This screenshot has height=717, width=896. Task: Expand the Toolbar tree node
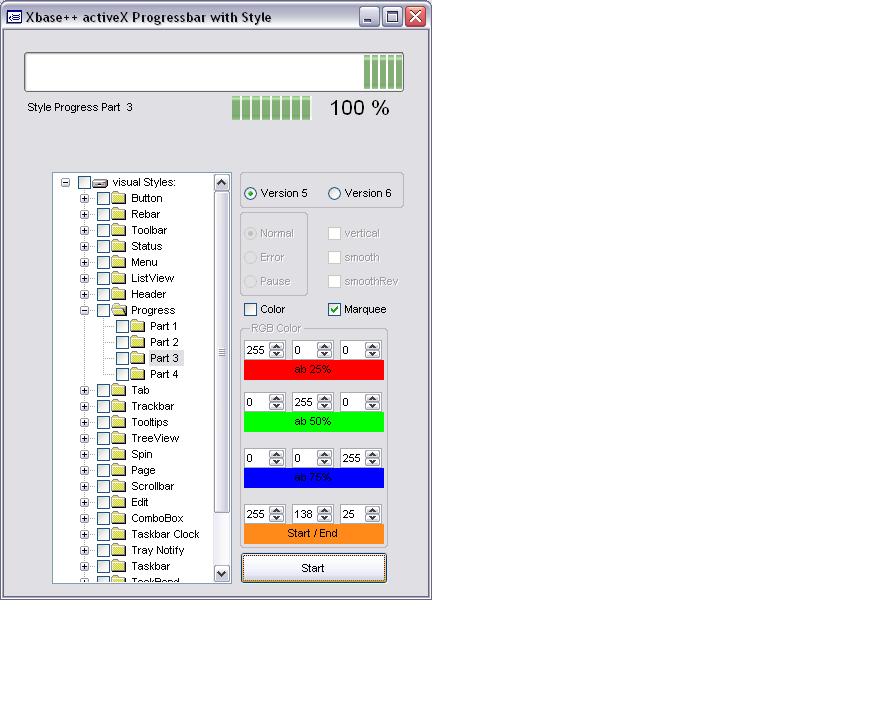click(x=85, y=230)
